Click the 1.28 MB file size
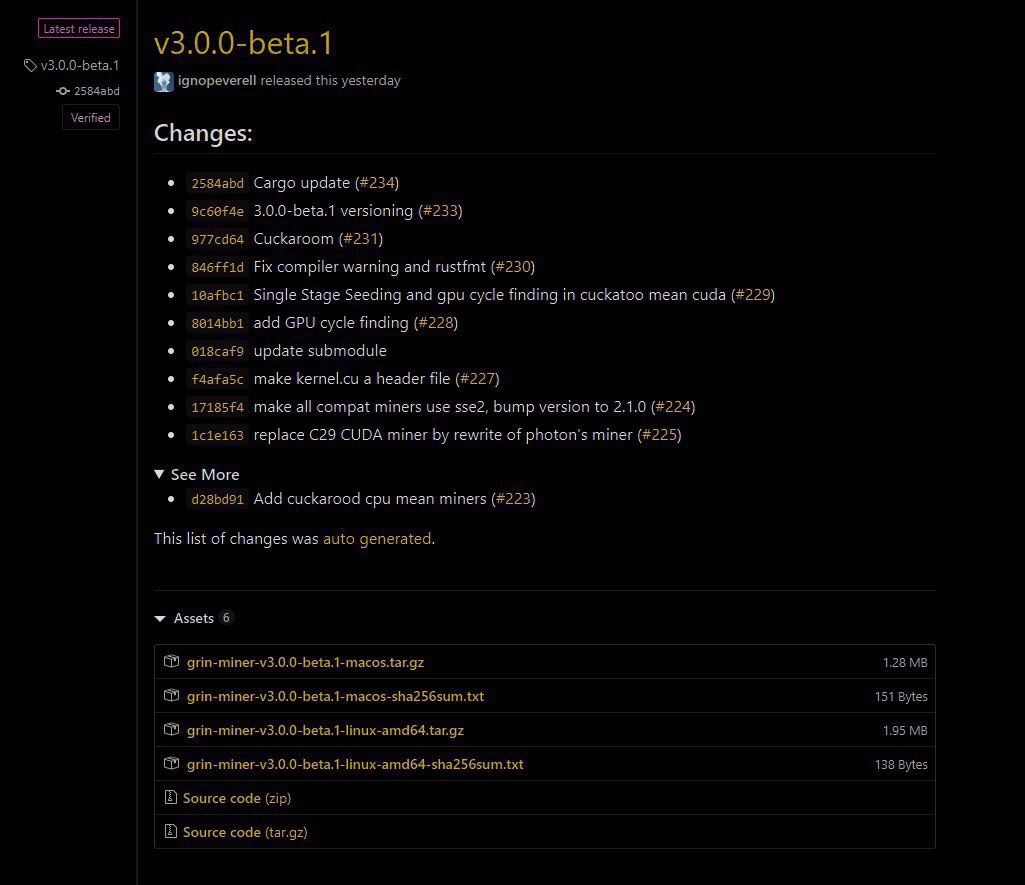 click(x=905, y=663)
